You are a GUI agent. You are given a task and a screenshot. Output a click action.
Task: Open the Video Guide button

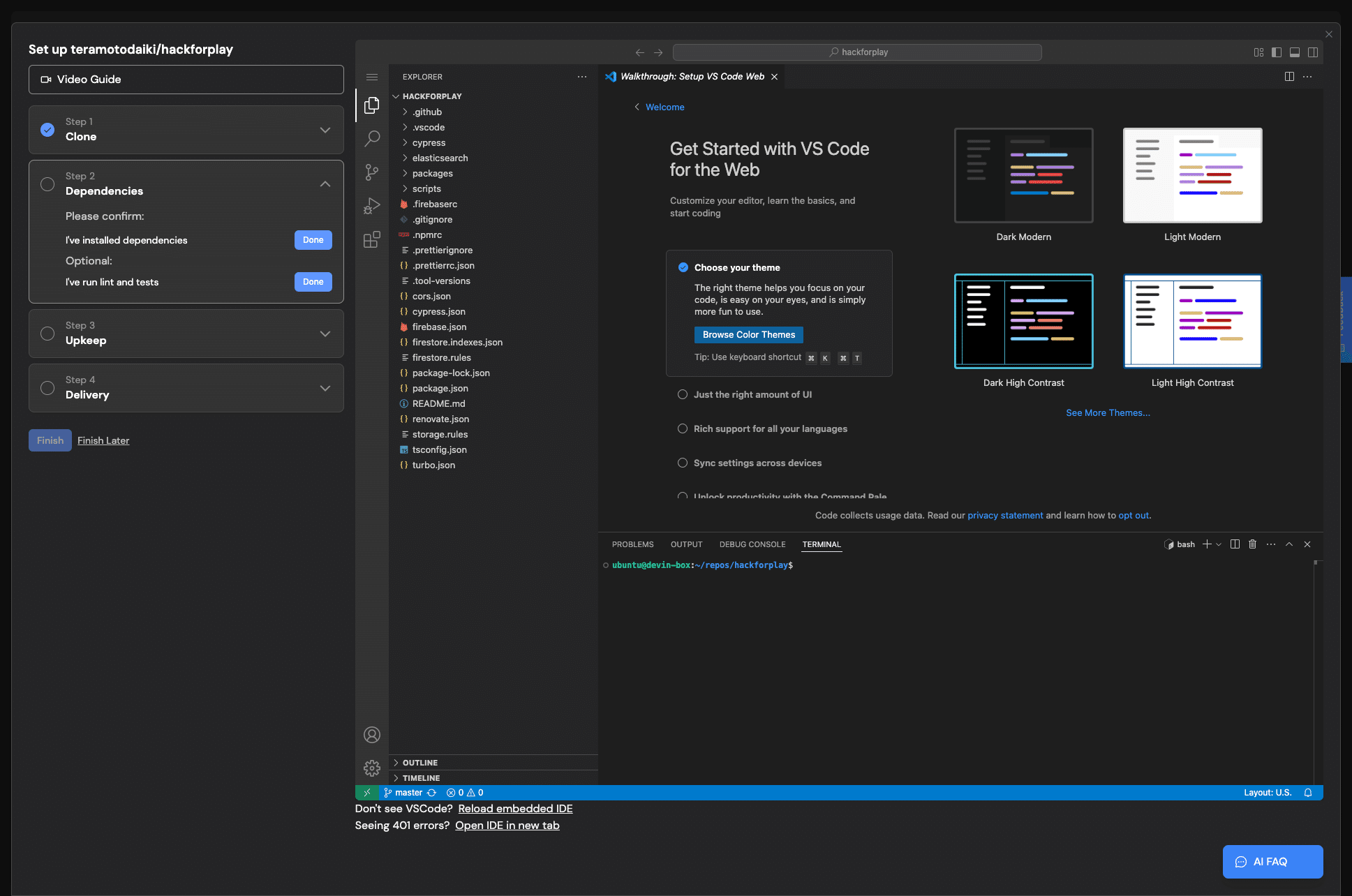[186, 80]
